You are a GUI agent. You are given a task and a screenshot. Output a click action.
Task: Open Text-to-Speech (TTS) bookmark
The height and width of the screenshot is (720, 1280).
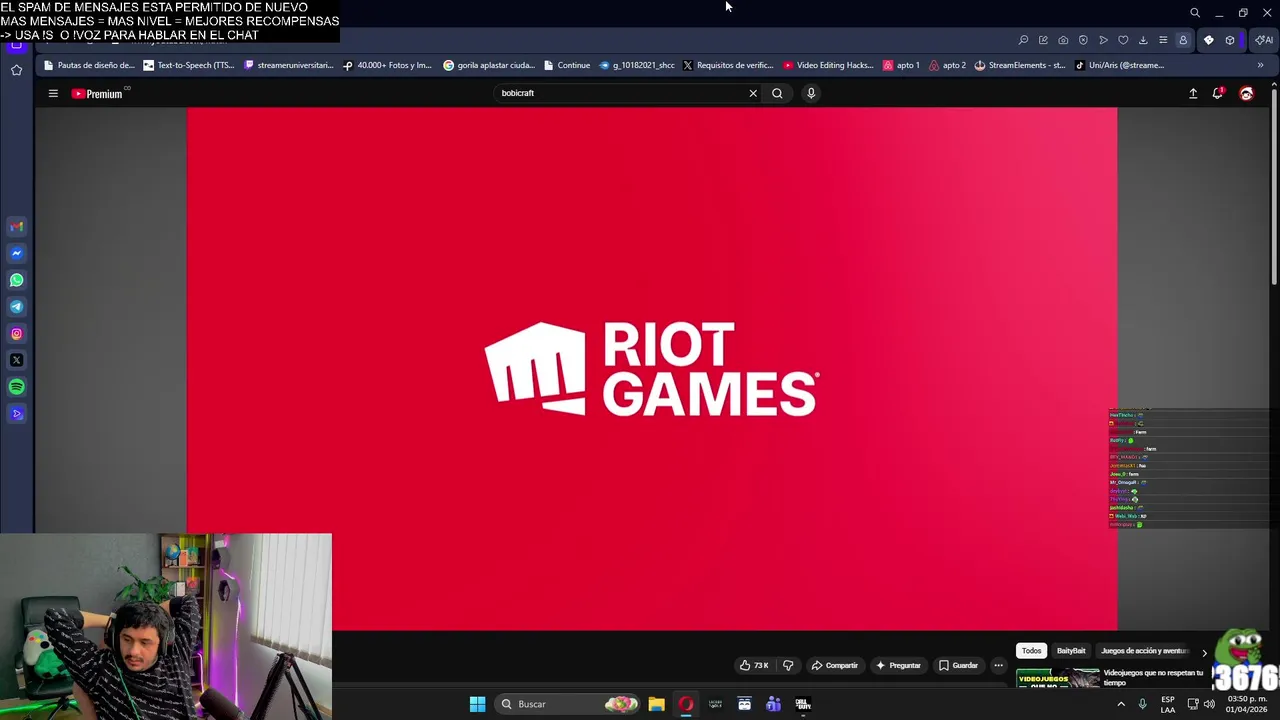tap(189, 65)
